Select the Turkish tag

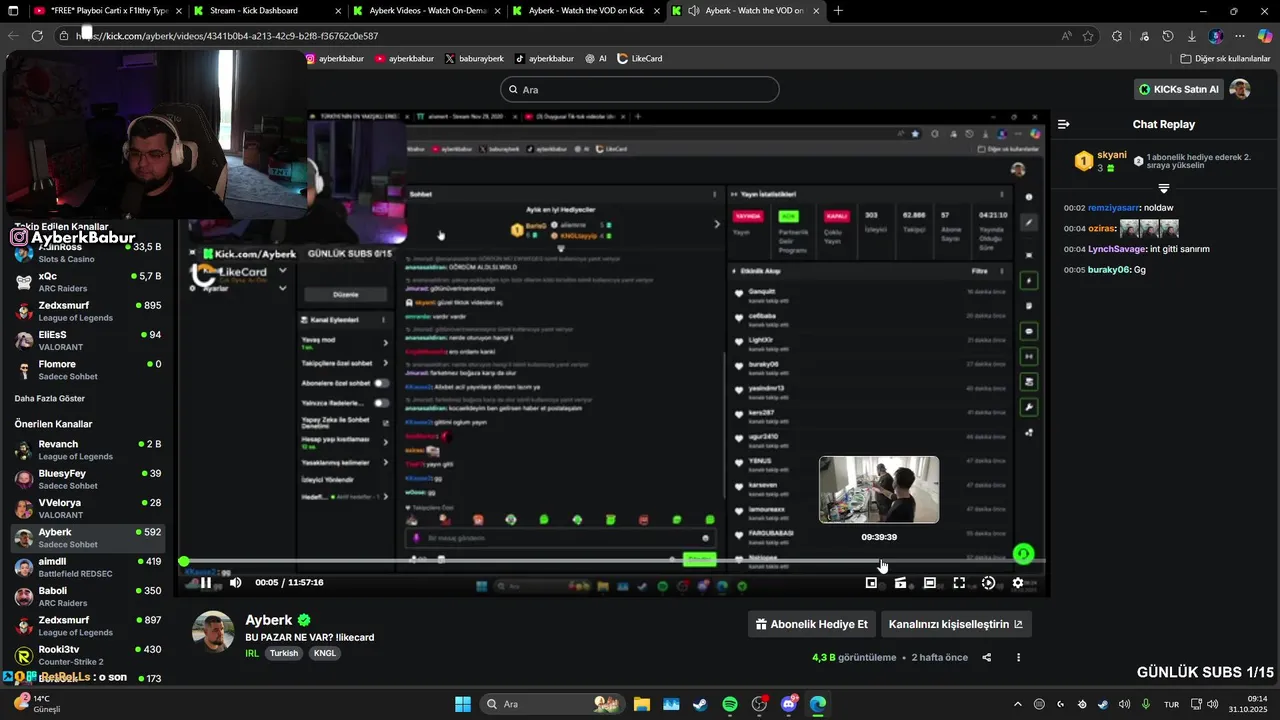click(284, 653)
